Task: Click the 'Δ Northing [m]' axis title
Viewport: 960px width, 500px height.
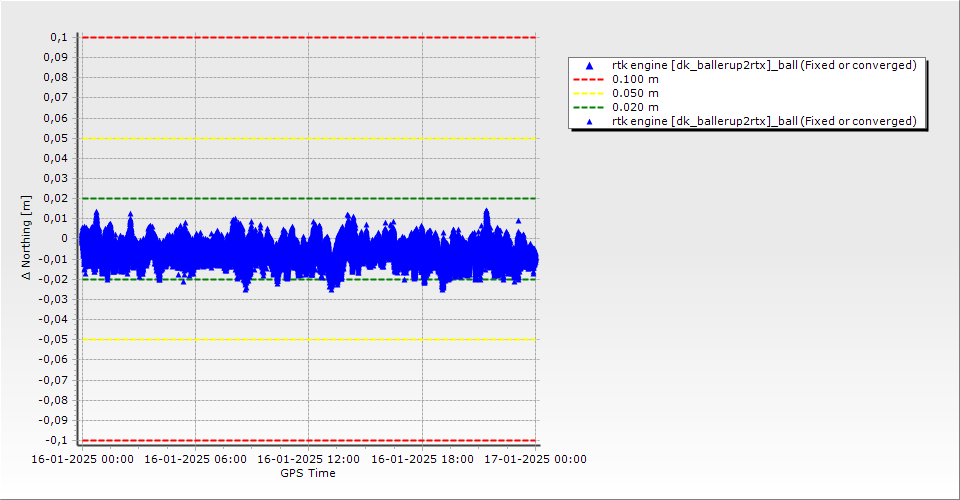Action: point(26,238)
